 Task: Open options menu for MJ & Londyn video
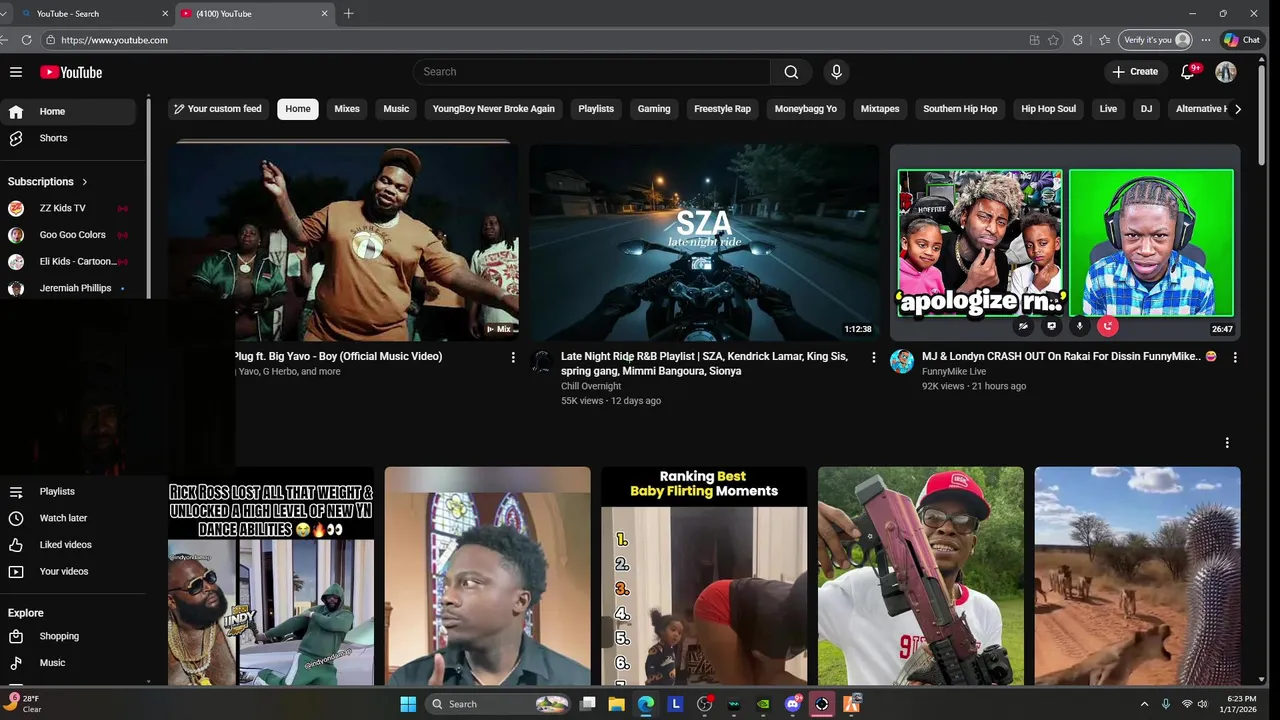tap(1235, 357)
